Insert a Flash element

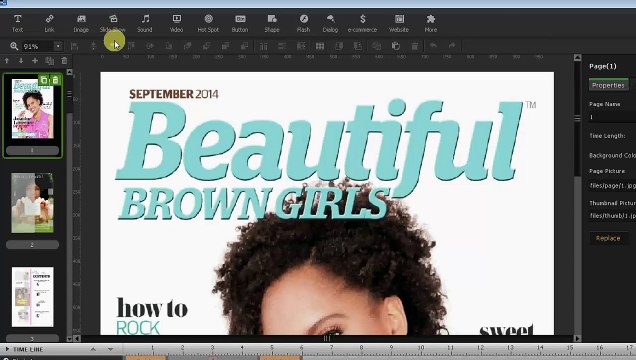point(303,24)
